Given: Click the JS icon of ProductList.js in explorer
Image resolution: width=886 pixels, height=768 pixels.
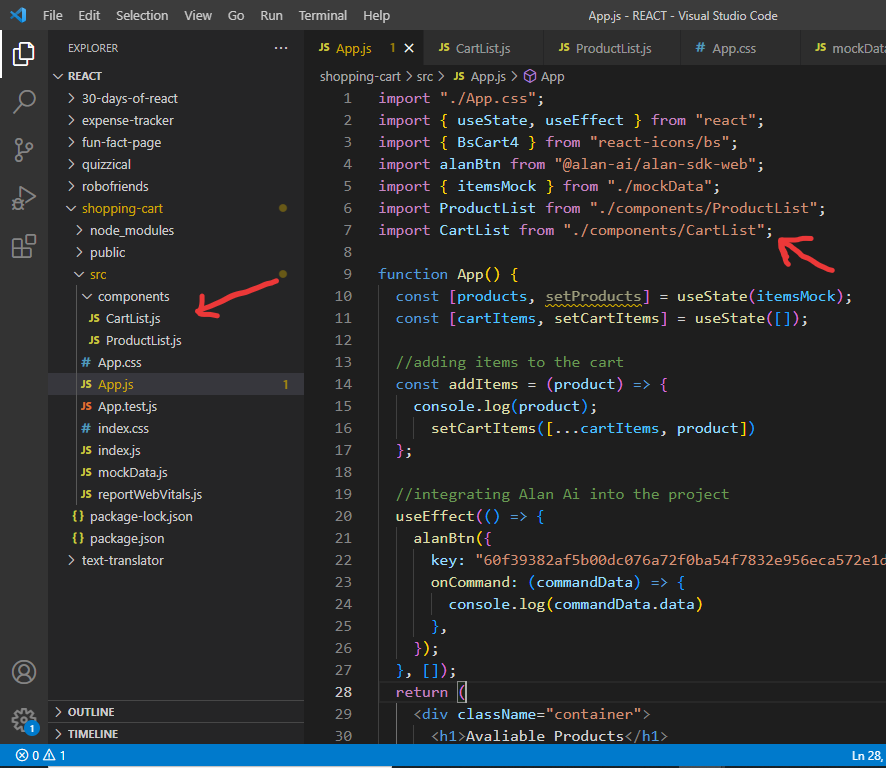Looking at the screenshot, I should [94, 340].
